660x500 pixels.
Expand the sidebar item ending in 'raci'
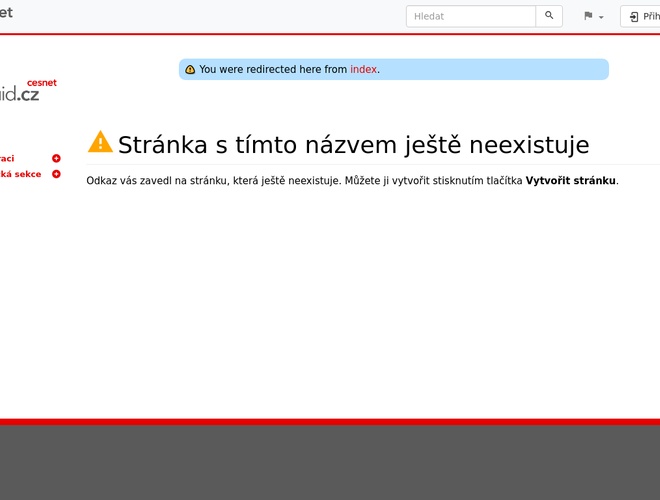point(56,158)
